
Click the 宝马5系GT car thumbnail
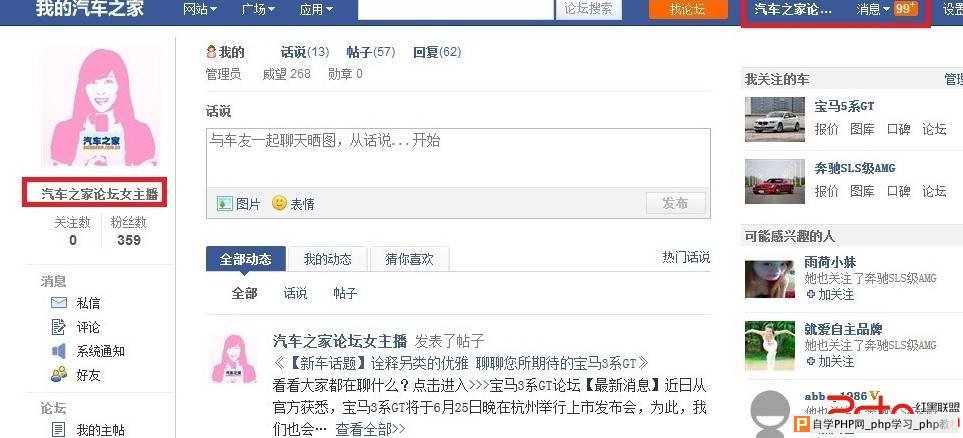click(x=774, y=119)
